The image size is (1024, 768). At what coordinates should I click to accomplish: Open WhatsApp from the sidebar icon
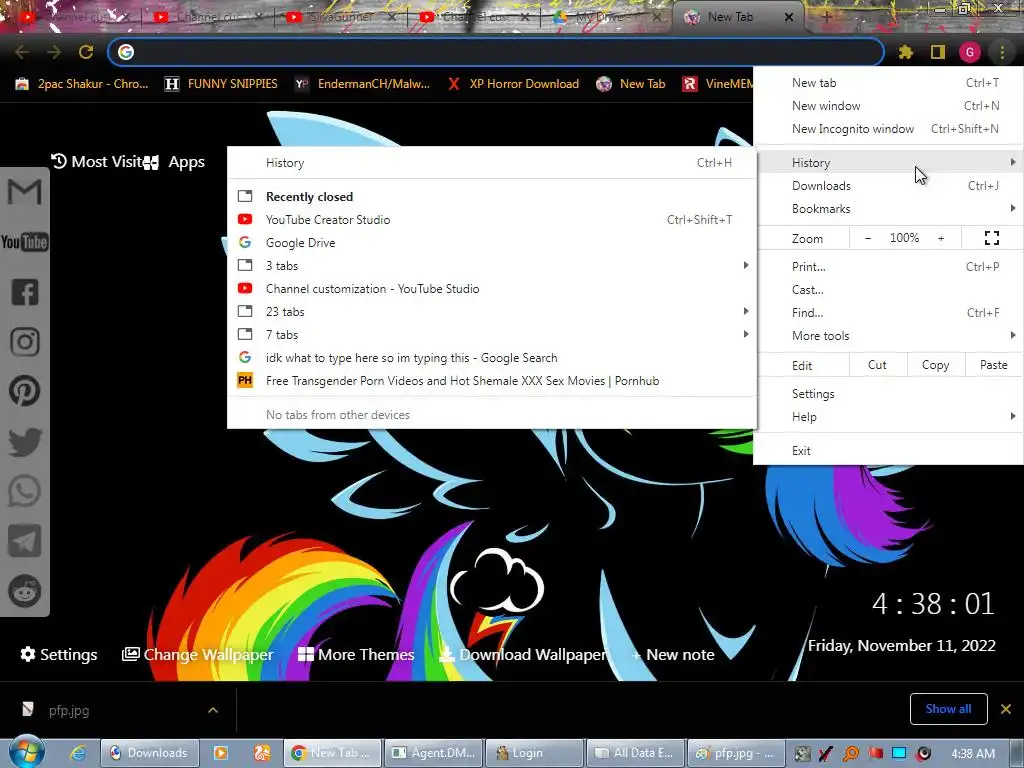pos(25,491)
